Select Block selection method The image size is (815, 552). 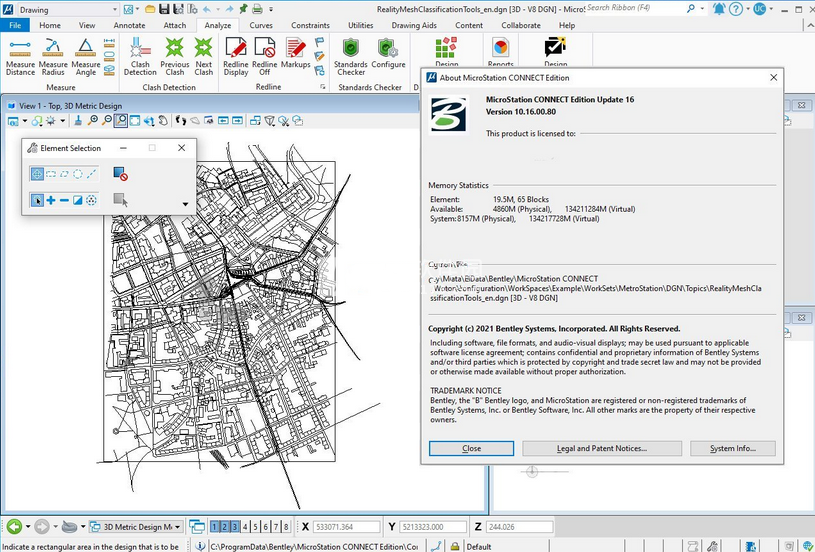(51, 174)
